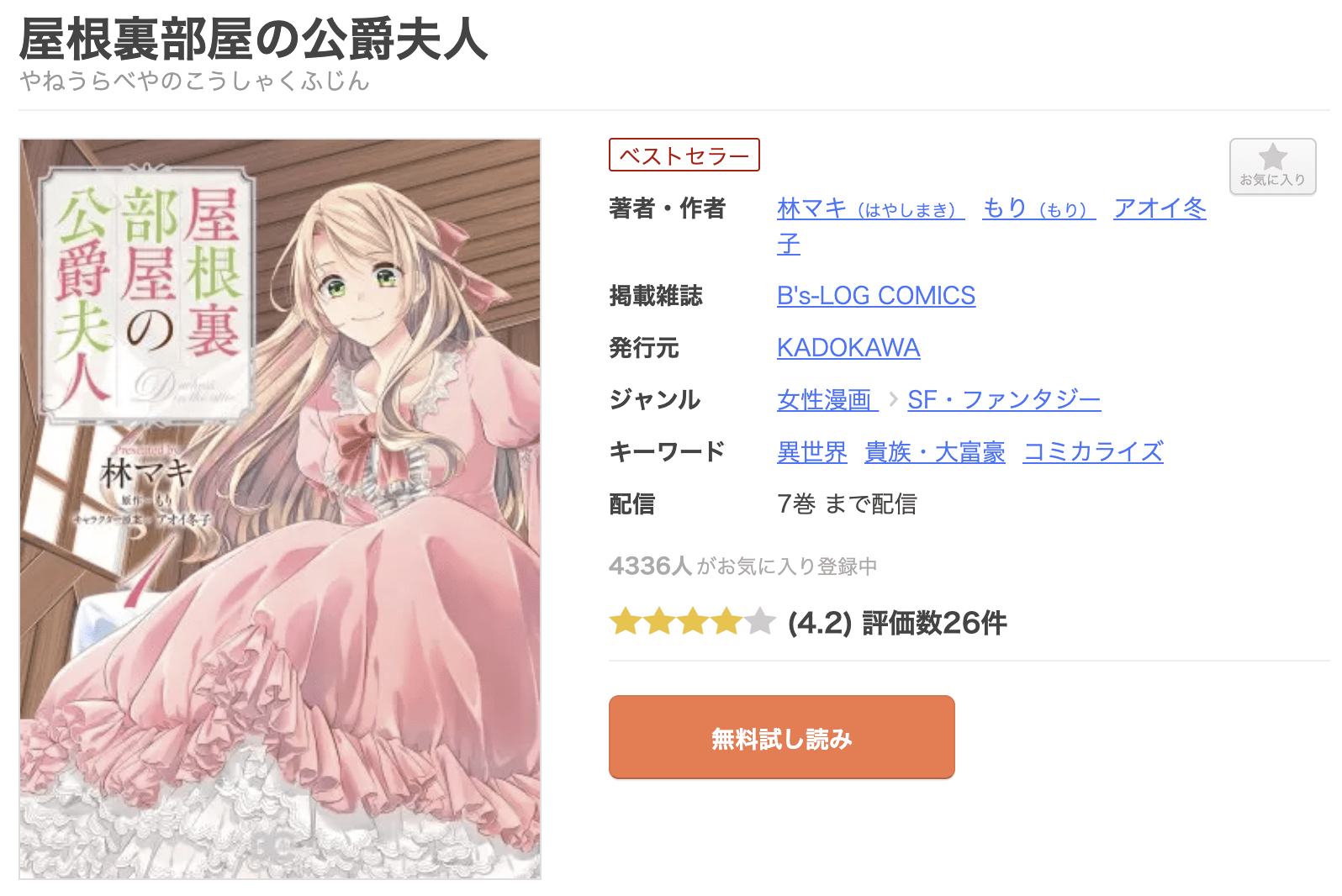Add to favorites with the star button

coord(1272,166)
